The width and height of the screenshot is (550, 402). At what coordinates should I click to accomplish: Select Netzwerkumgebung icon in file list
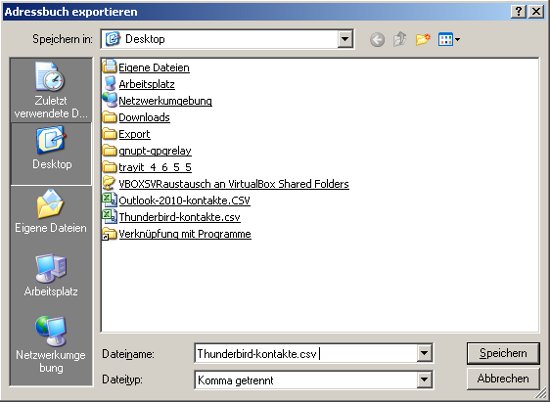tap(109, 100)
